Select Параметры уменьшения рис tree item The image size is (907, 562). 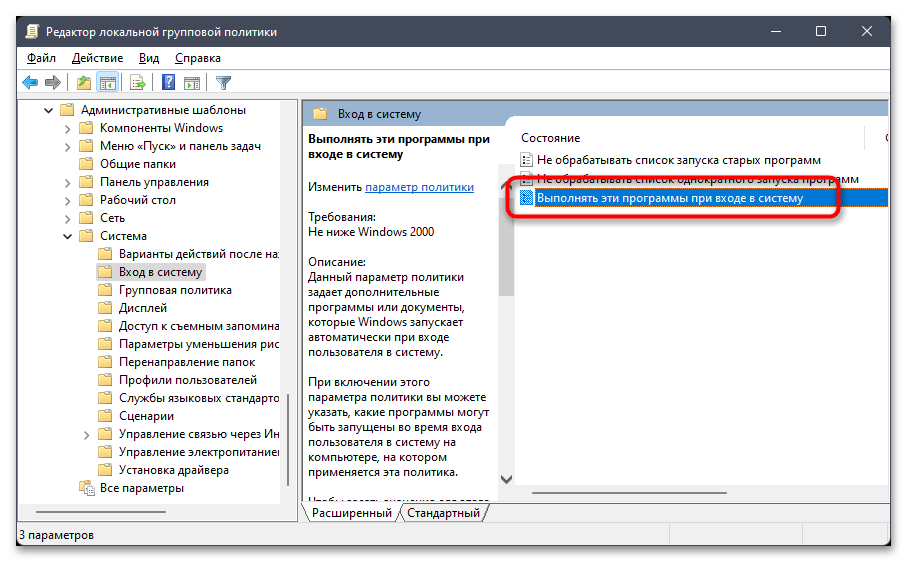[x=199, y=344]
